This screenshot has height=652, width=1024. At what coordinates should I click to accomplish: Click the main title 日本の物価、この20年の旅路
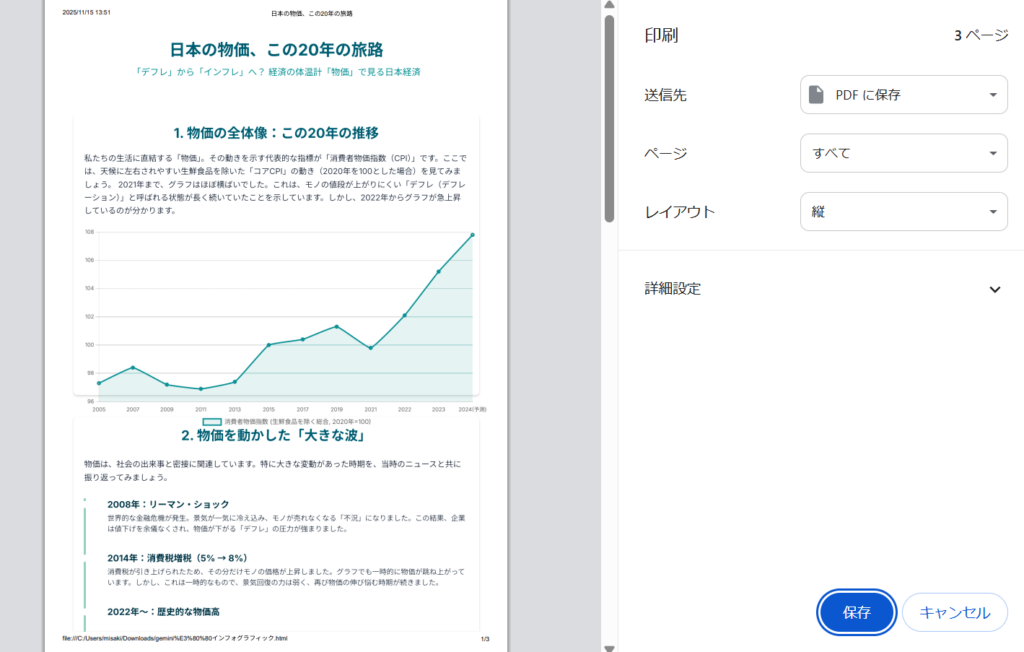(276, 49)
